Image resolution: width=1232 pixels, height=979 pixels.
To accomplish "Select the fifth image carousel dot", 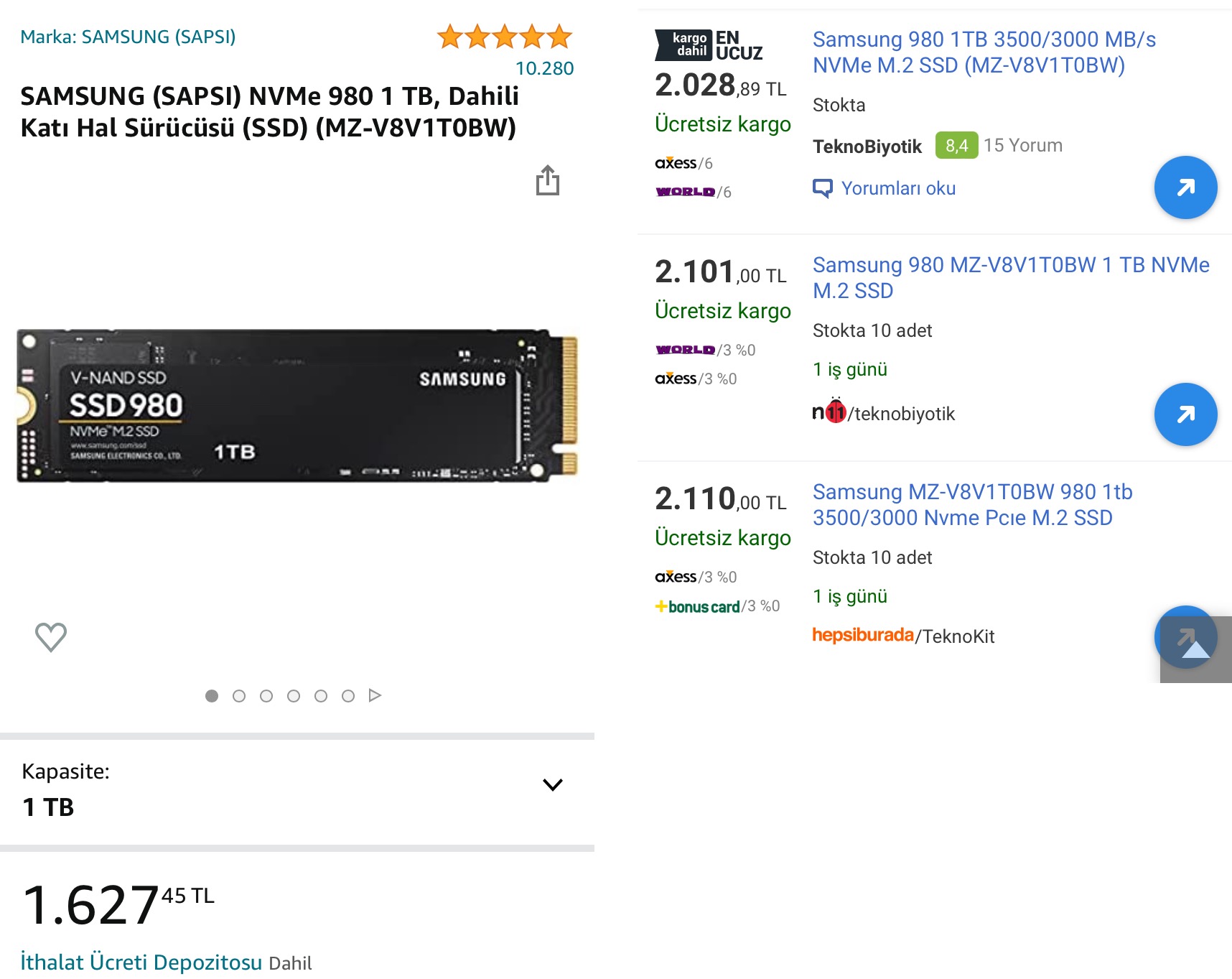I will [x=321, y=696].
